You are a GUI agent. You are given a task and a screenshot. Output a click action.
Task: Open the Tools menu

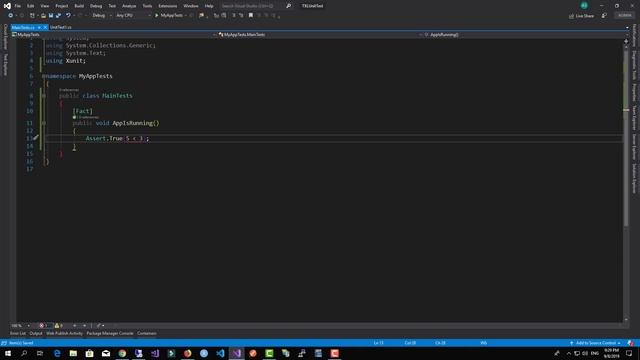click(147, 6)
